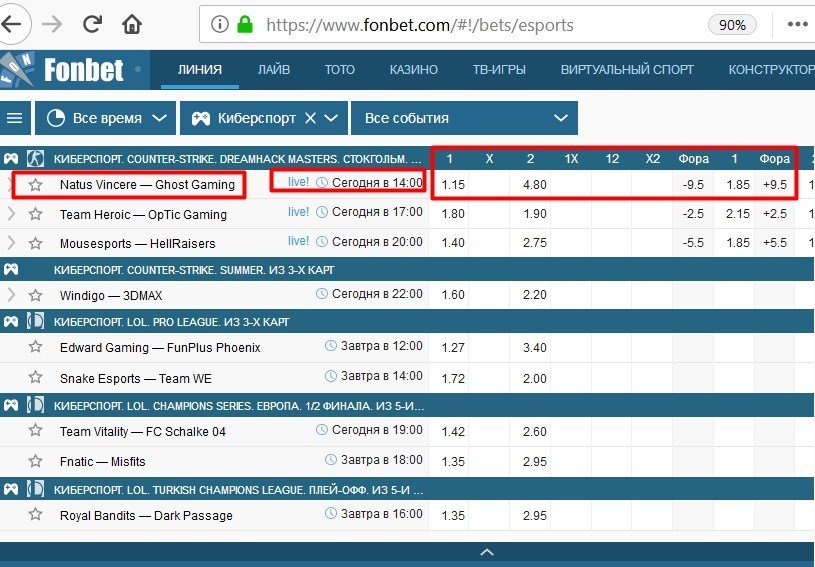
Task: Switch to the ЛАЙВ tab
Action: pyautogui.click(x=274, y=70)
